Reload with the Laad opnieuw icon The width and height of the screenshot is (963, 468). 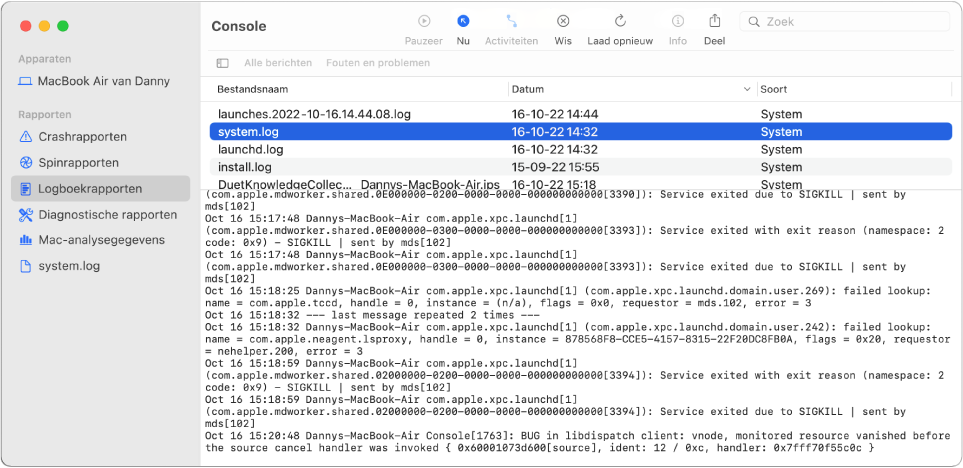[620, 21]
